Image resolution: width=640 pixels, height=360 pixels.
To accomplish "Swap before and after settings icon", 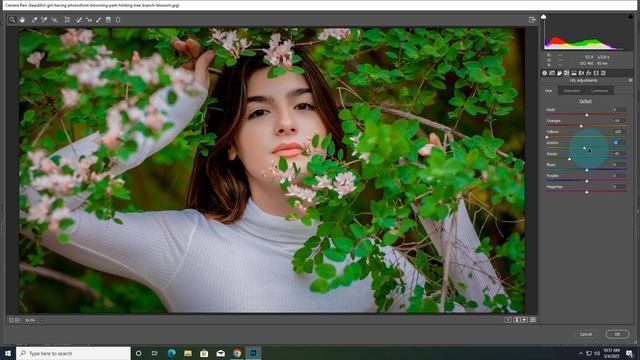I will click(517, 320).
